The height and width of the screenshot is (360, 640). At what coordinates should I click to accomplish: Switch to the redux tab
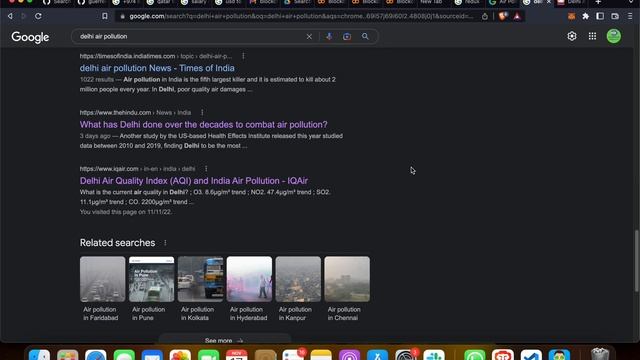[x=469, y=2]
